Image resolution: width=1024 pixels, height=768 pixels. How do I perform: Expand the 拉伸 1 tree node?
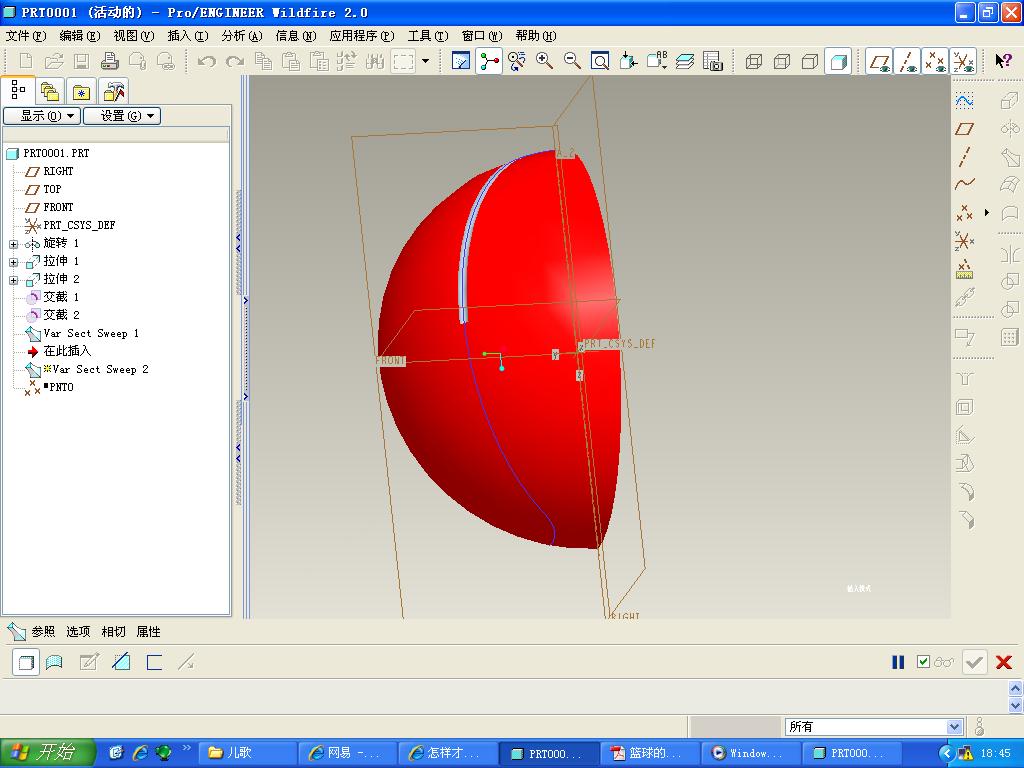click(13, 262)
